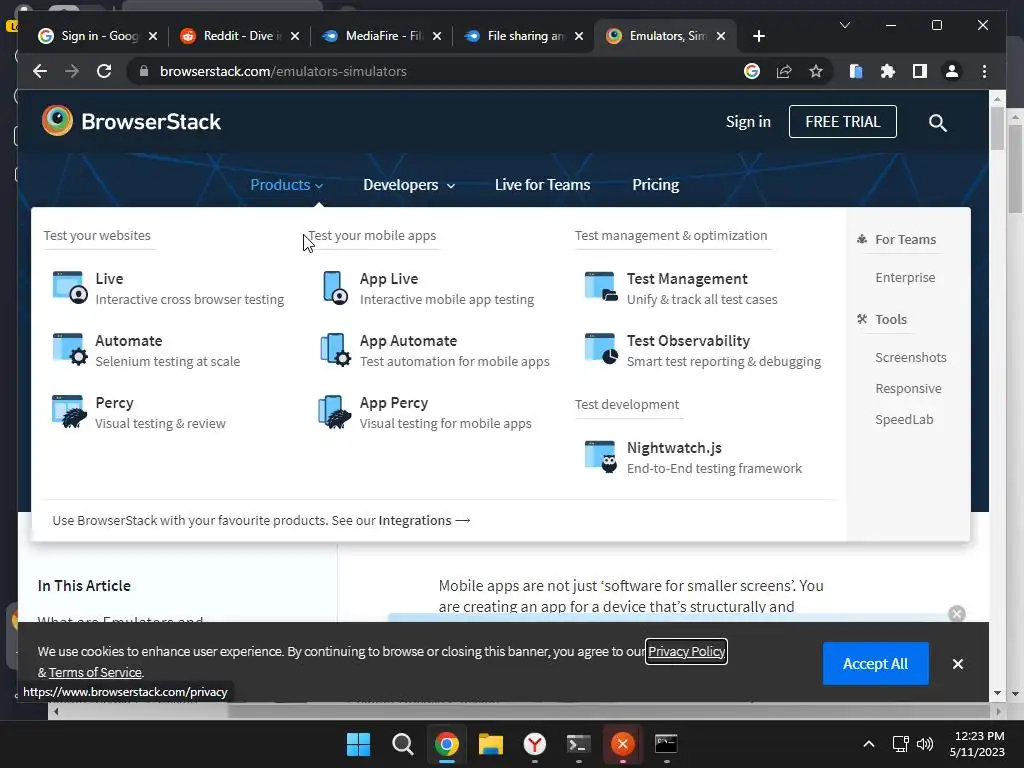Open a new browser tab

(758, 36)
